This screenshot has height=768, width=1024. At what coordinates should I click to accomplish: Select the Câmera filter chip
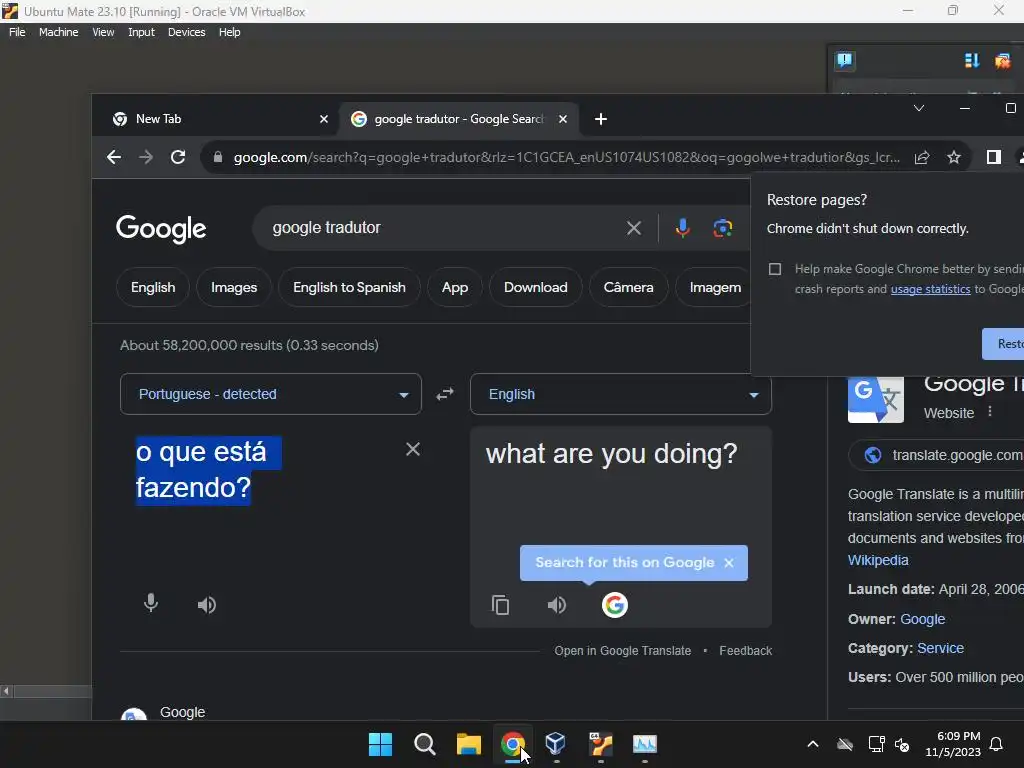[x=628, y=287]
